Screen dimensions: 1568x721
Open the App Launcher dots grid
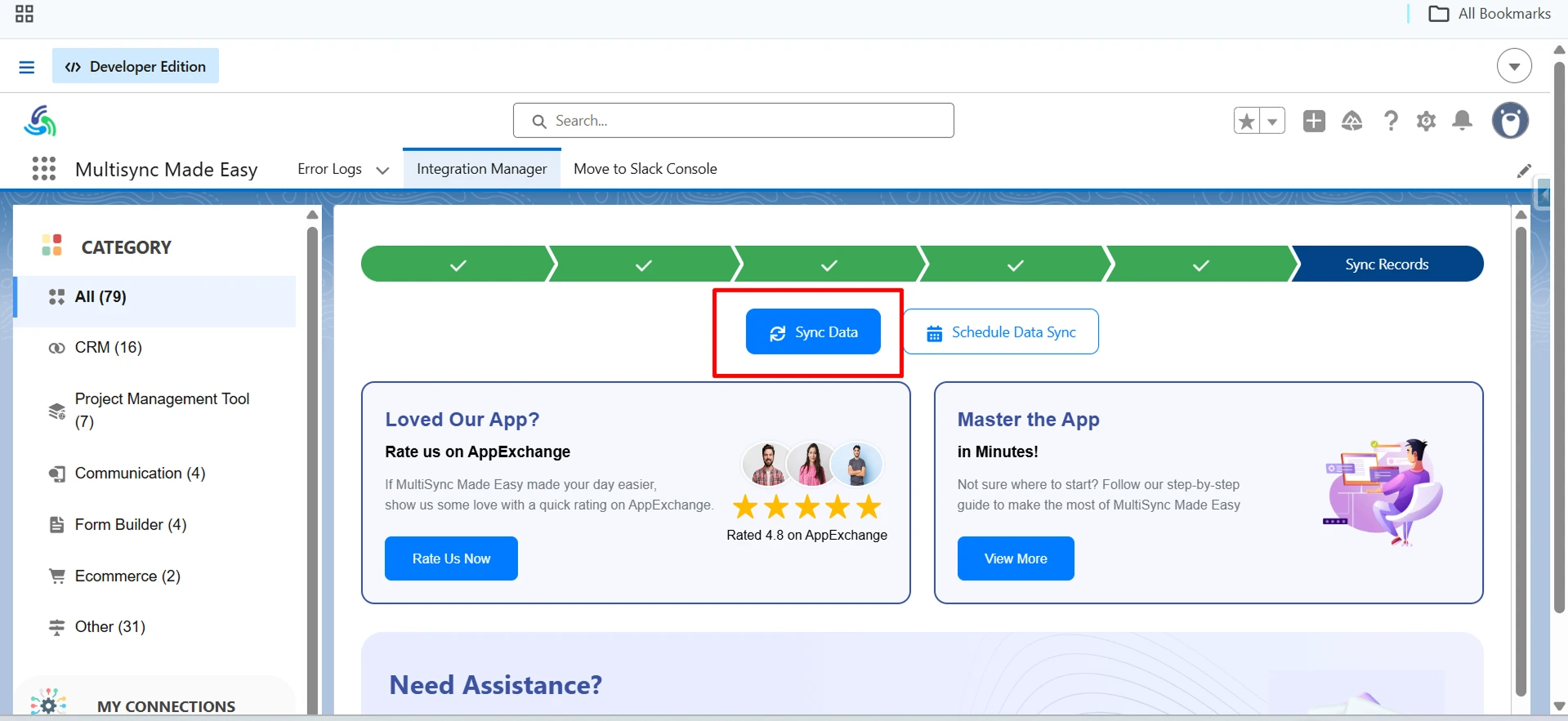(x=44, y=169)
